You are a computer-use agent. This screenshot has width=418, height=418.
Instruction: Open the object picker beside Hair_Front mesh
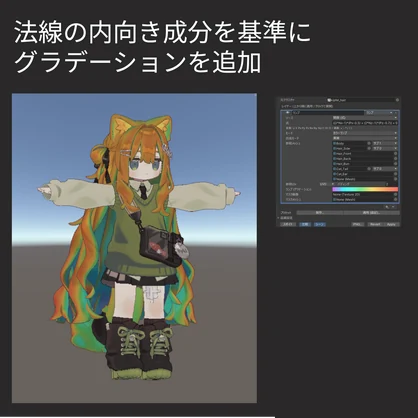(396, 153)
